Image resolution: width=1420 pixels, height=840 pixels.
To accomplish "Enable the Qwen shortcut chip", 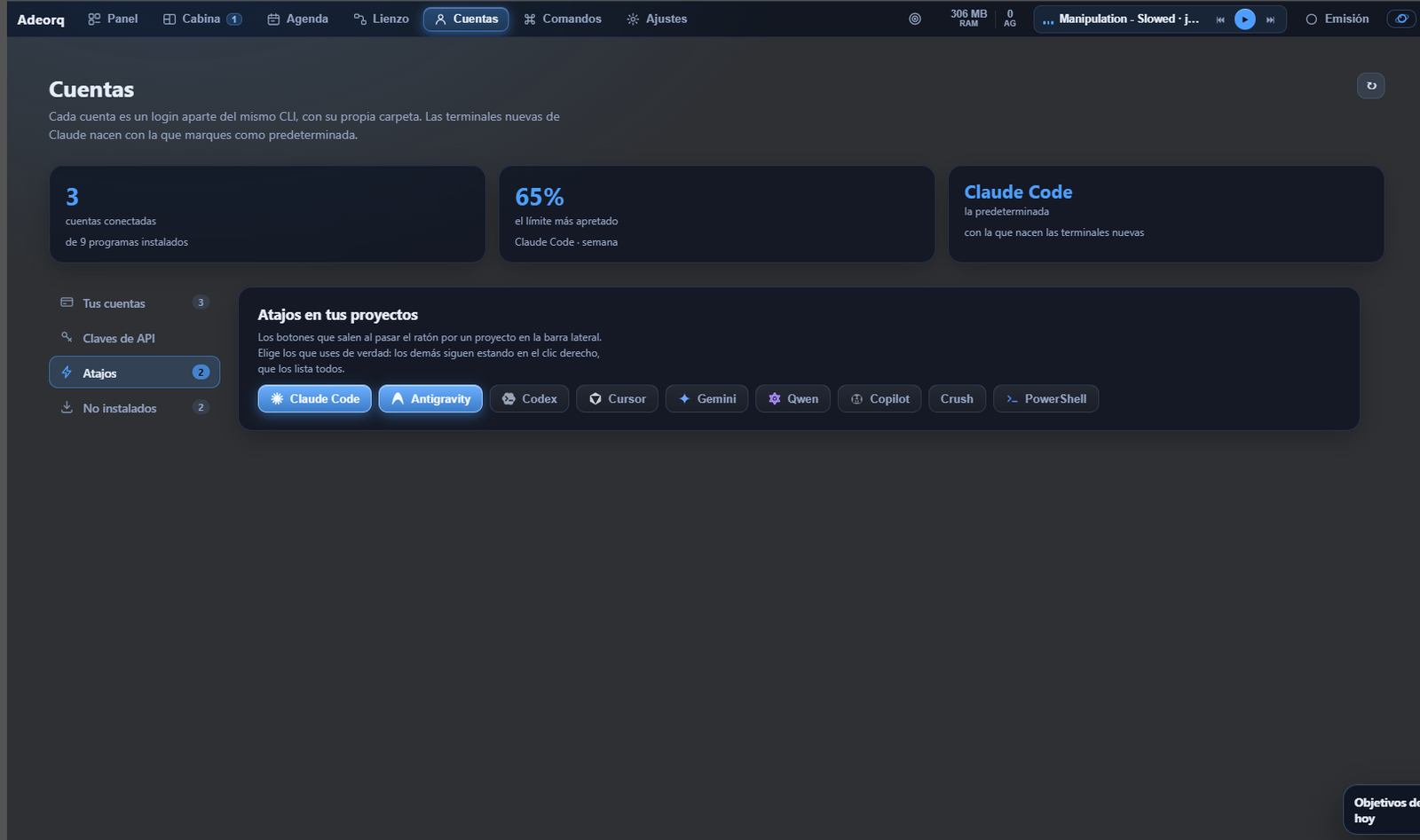I will pos(793,399).
